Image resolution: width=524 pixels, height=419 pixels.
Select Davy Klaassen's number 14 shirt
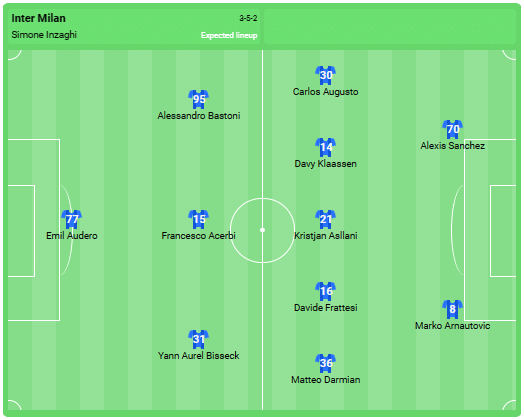tap(325, 147)
